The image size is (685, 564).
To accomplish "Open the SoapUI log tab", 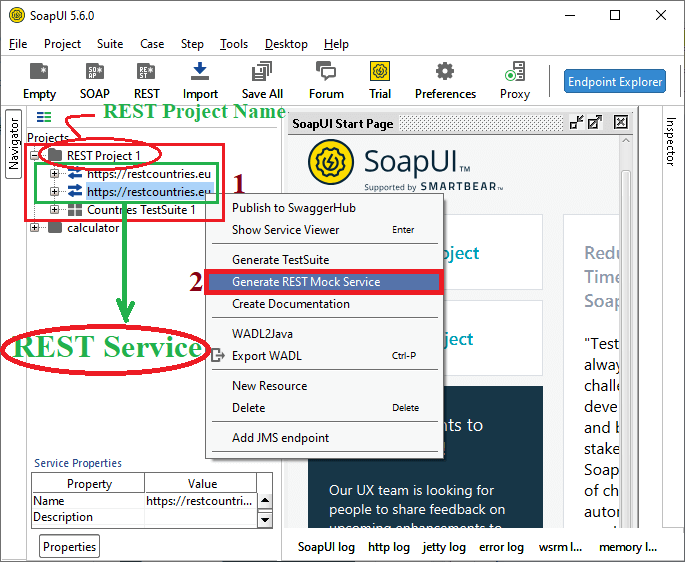I will click(326, 547).
